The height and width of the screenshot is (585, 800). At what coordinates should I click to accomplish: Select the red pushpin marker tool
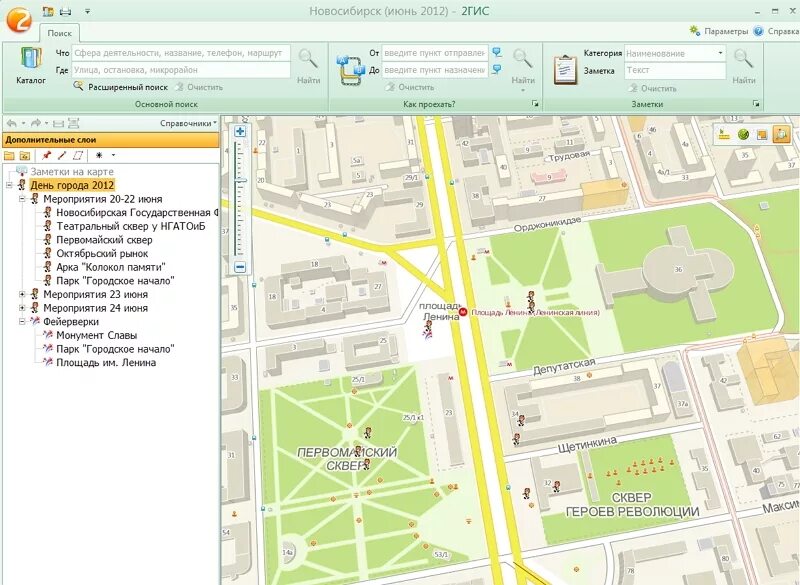point(46,155)
